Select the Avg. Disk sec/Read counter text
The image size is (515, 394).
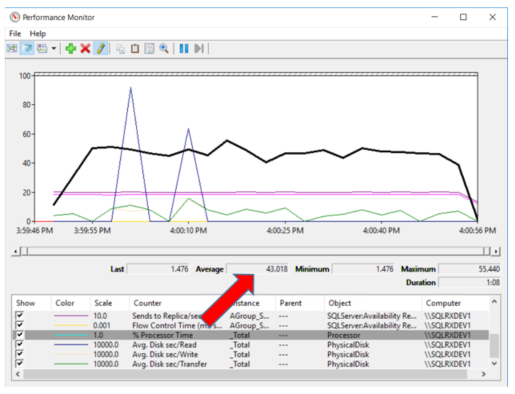(x=164, y=345)
